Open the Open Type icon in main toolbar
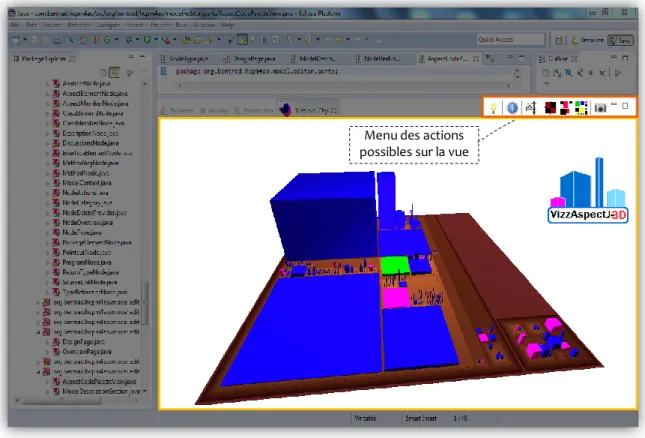This screenshot has height=438, width=645. pyautogui.click(x=186, y=40)
